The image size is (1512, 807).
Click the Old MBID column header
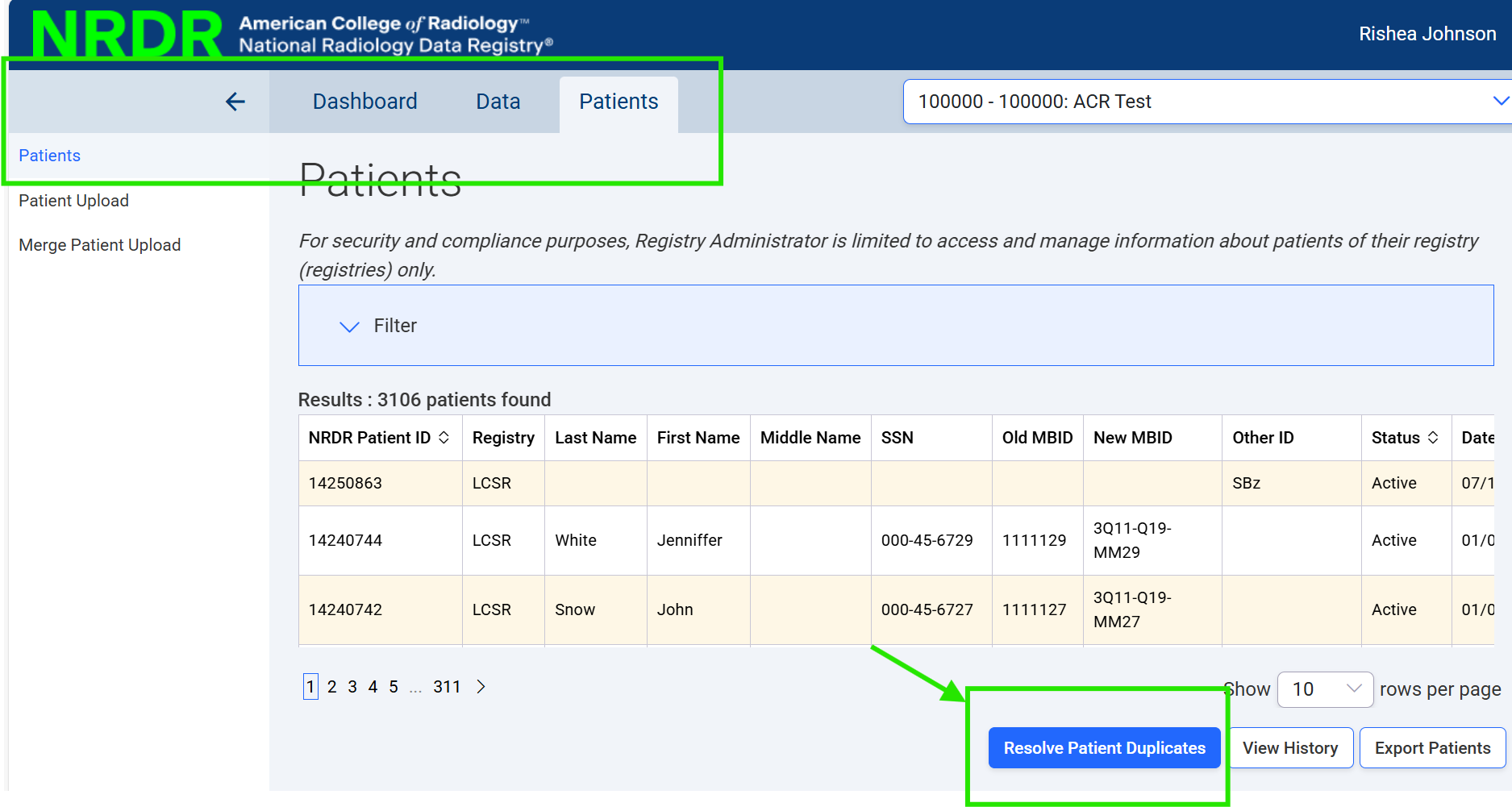click(1038, 438)
